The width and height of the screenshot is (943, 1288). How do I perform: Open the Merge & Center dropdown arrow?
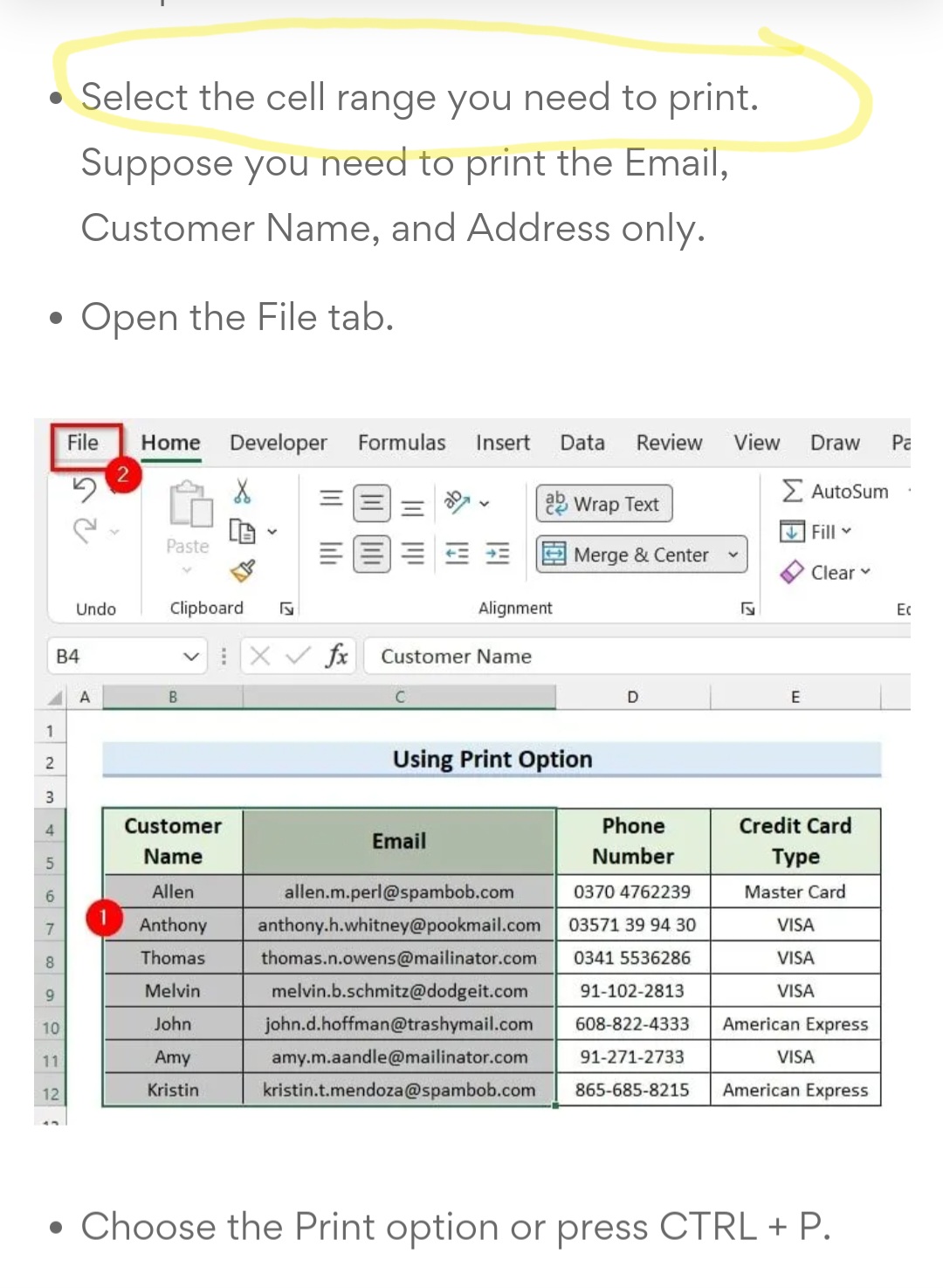click(x=733, y=554)
